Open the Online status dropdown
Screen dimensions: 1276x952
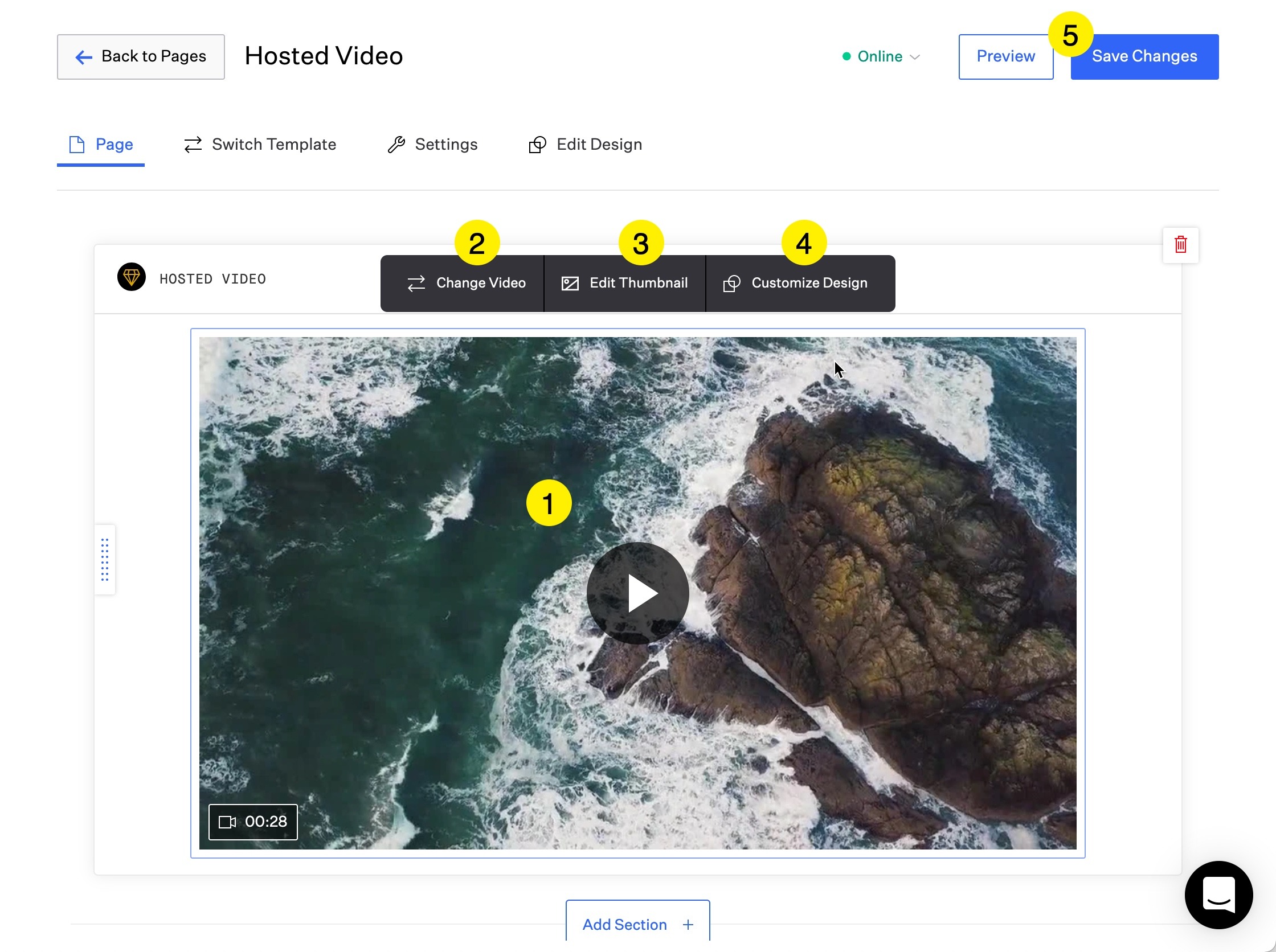pos(881,56)
